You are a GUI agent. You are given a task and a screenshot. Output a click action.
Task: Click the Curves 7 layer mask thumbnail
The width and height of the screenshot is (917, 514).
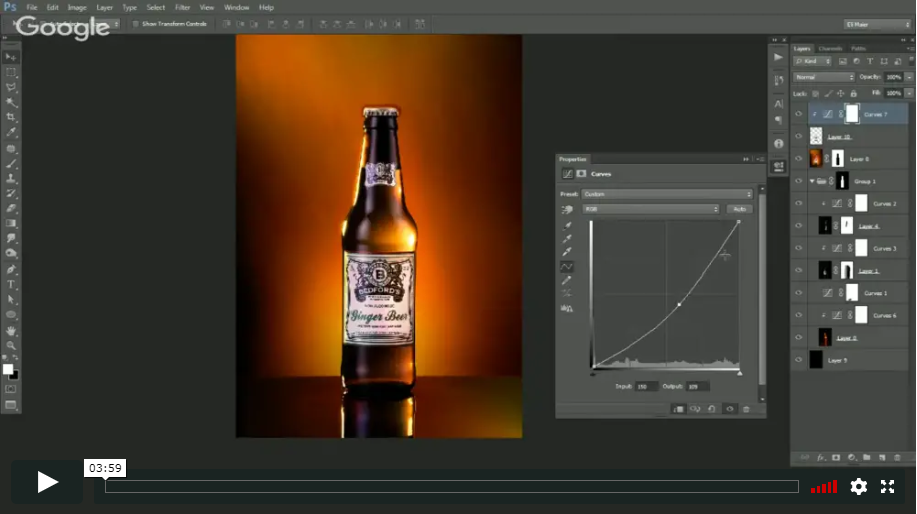coord(852,114)
